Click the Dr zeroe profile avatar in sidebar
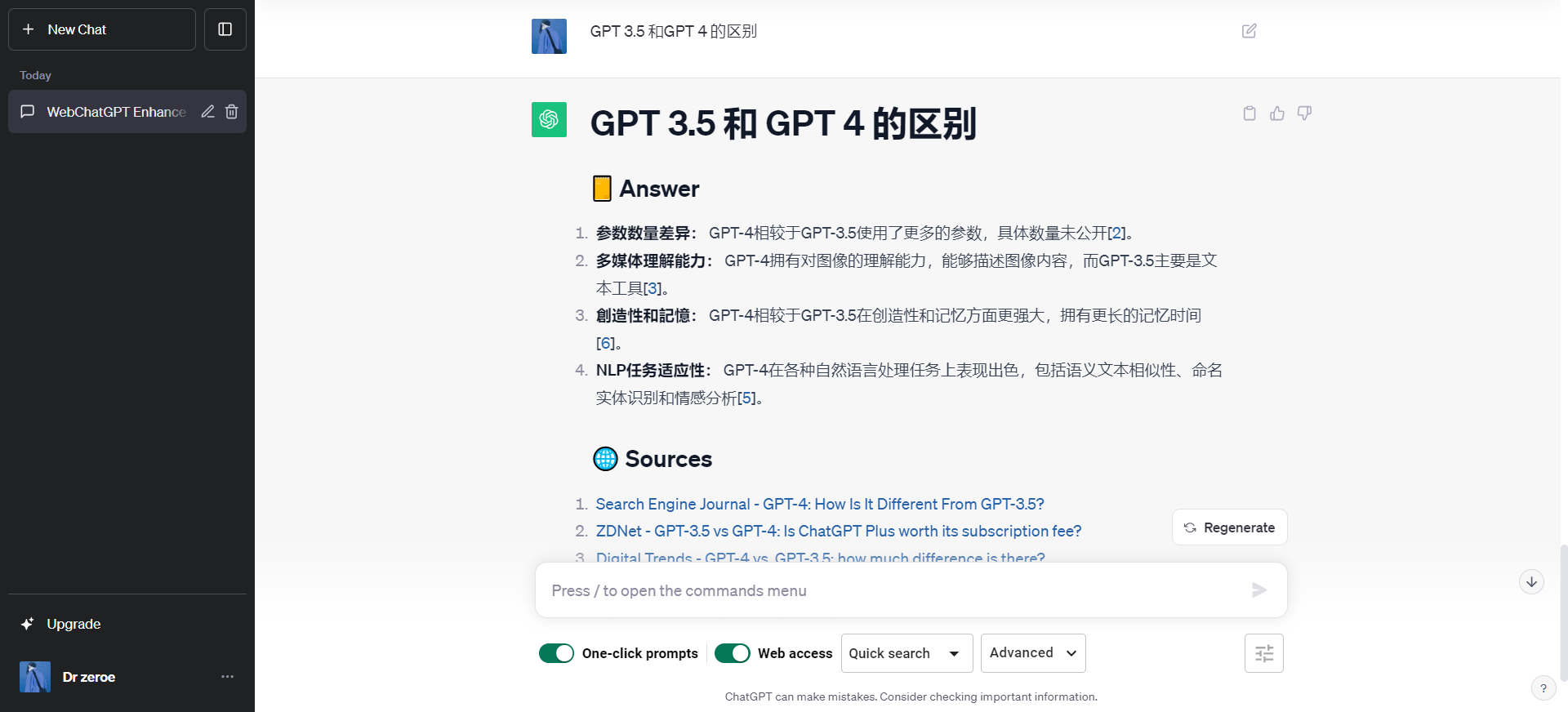Image resolution: width=1568 pixels, height=712 pixels. click(x=35, y=677)
